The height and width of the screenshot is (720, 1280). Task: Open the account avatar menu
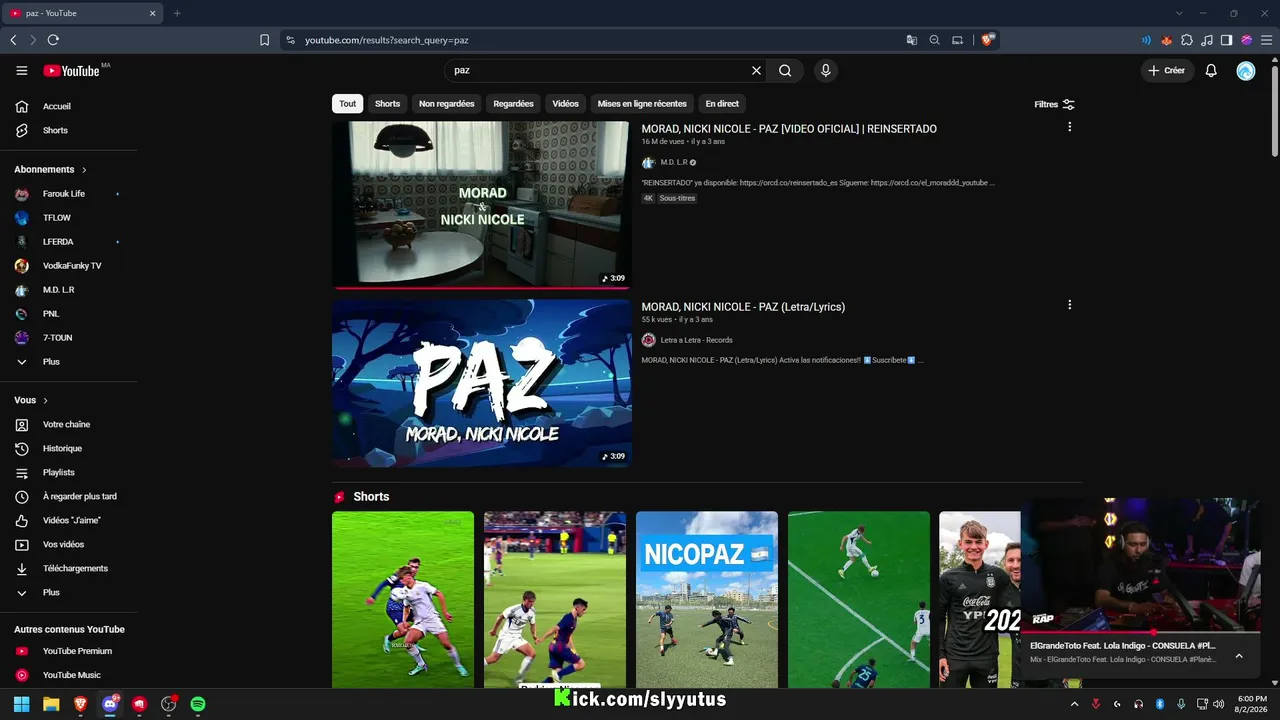[x=1245, y=70]
